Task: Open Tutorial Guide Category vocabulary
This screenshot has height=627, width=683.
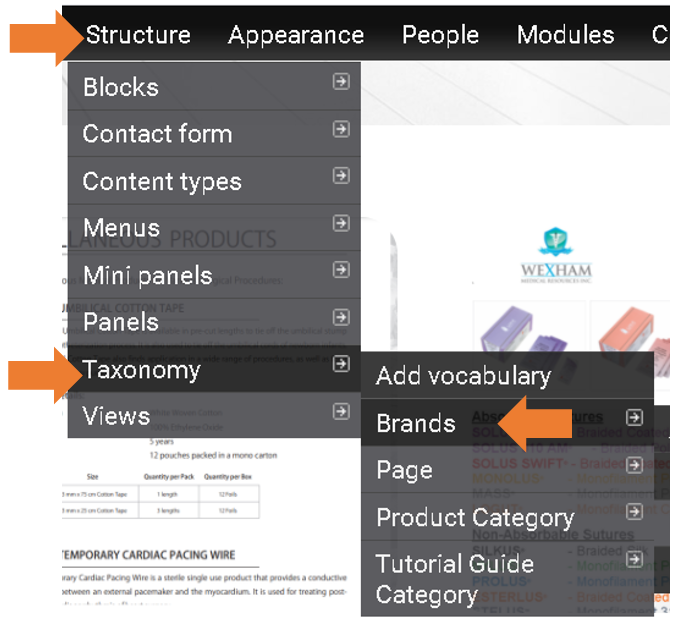Action: click(454, 579)
